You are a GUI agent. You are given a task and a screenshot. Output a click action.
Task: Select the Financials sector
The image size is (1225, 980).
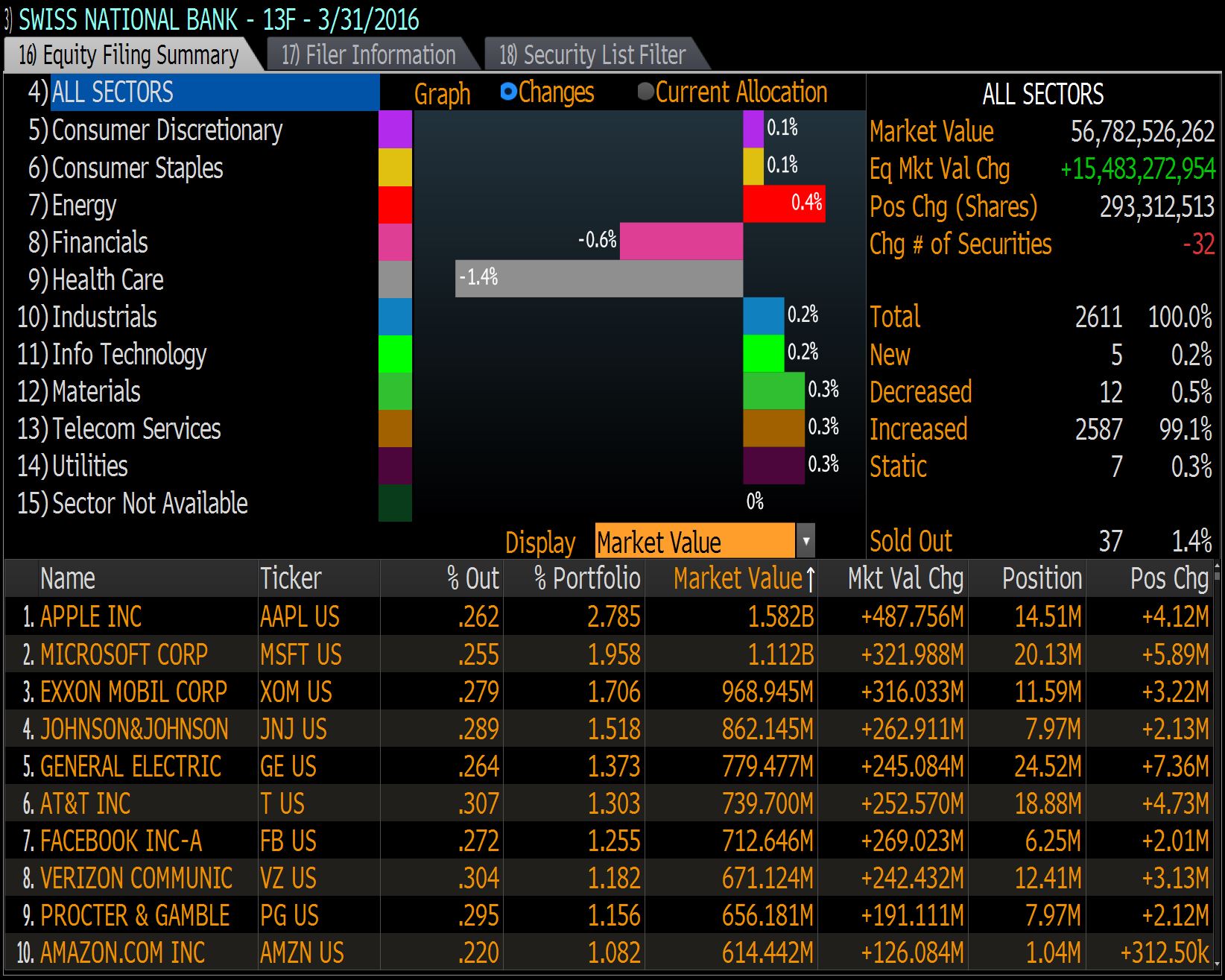tap(88, 242)
